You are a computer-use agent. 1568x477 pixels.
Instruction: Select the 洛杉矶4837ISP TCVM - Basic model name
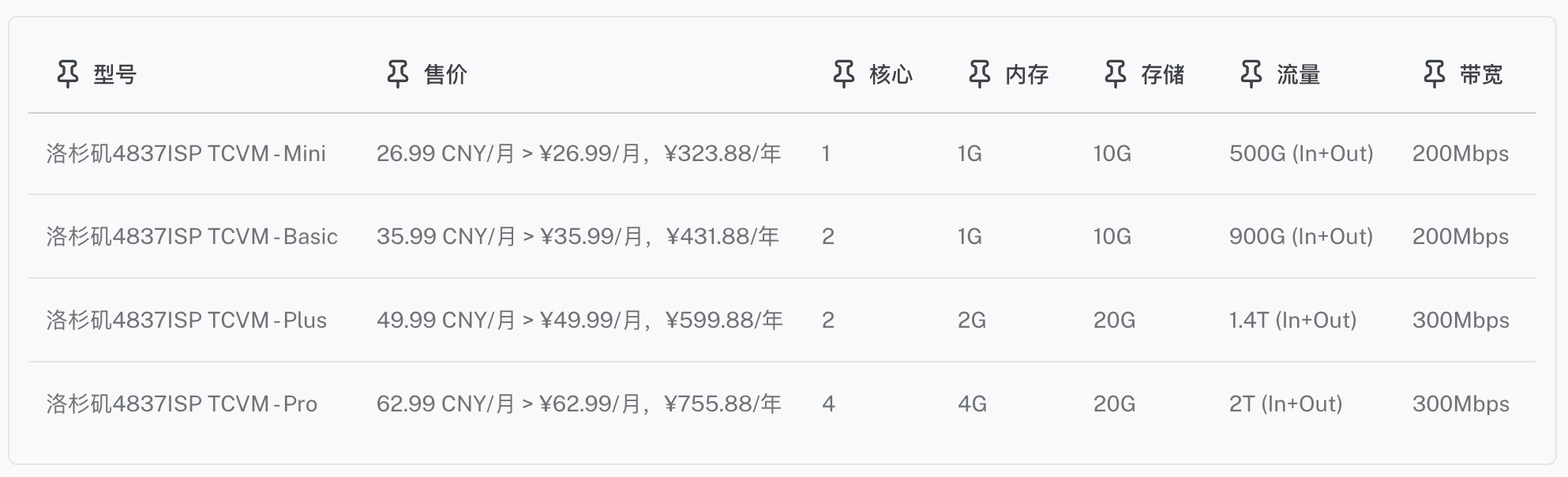coord(192,236)
